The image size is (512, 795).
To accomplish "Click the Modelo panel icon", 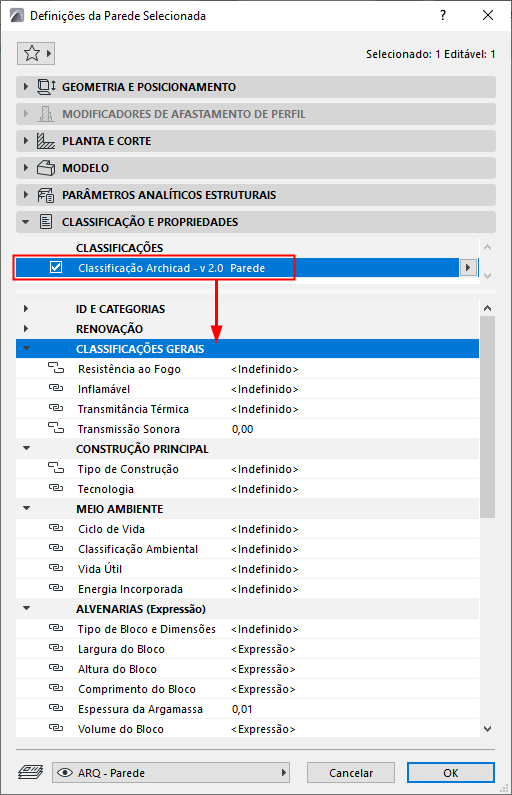I will click(46, 168).
